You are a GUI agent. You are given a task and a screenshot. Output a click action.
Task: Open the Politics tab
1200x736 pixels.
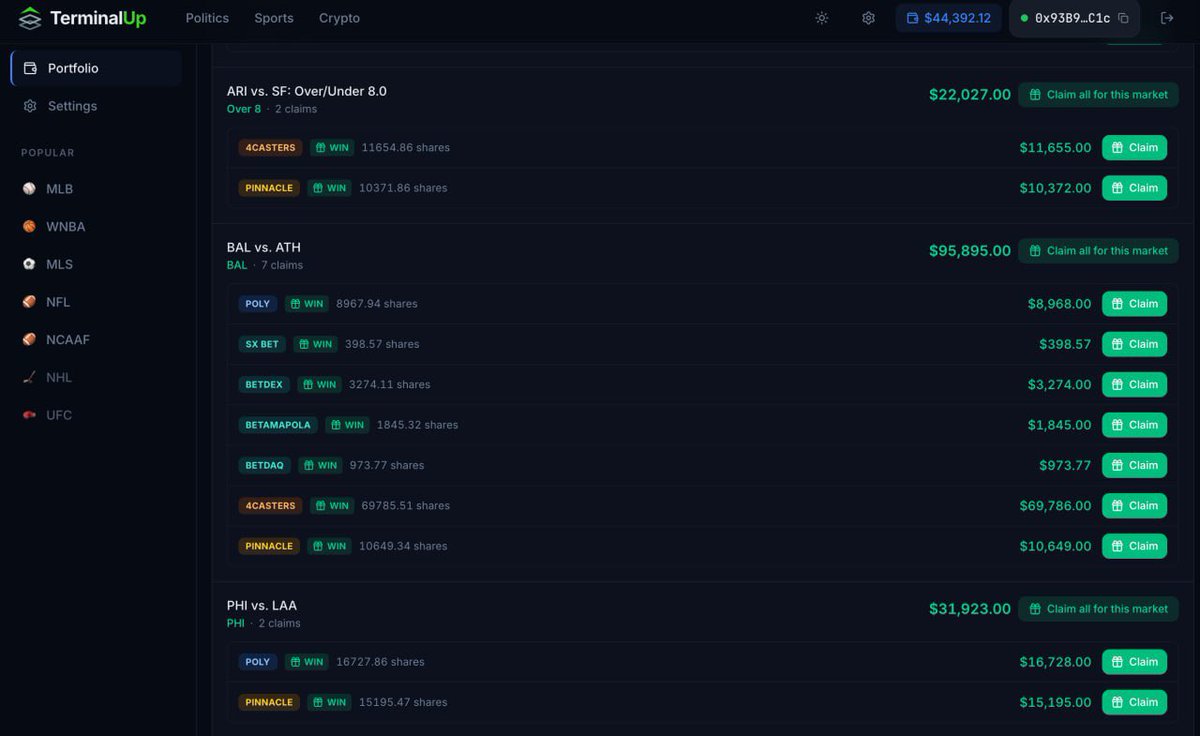[x=207, y=18]
